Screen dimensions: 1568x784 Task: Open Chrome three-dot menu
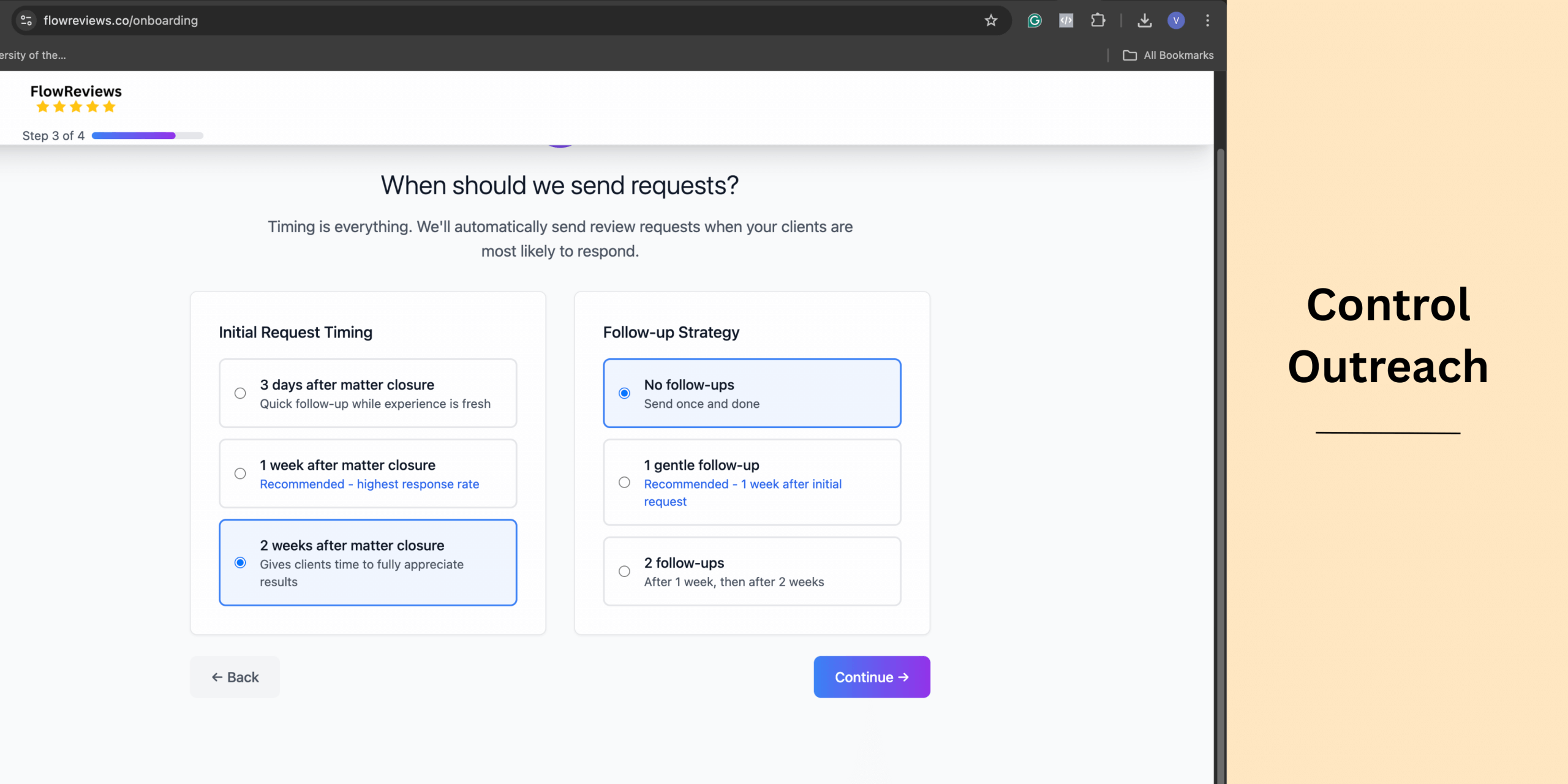(x=1207, y=20)
